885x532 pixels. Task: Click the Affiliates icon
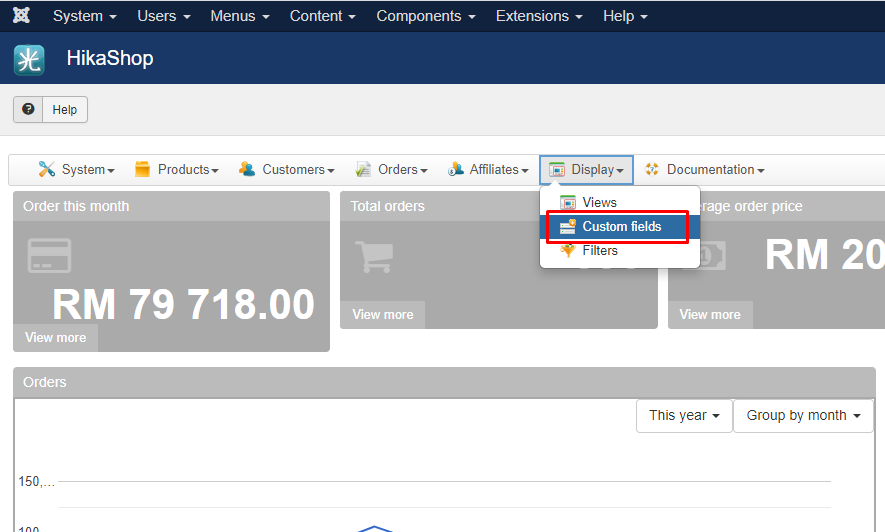455,169
